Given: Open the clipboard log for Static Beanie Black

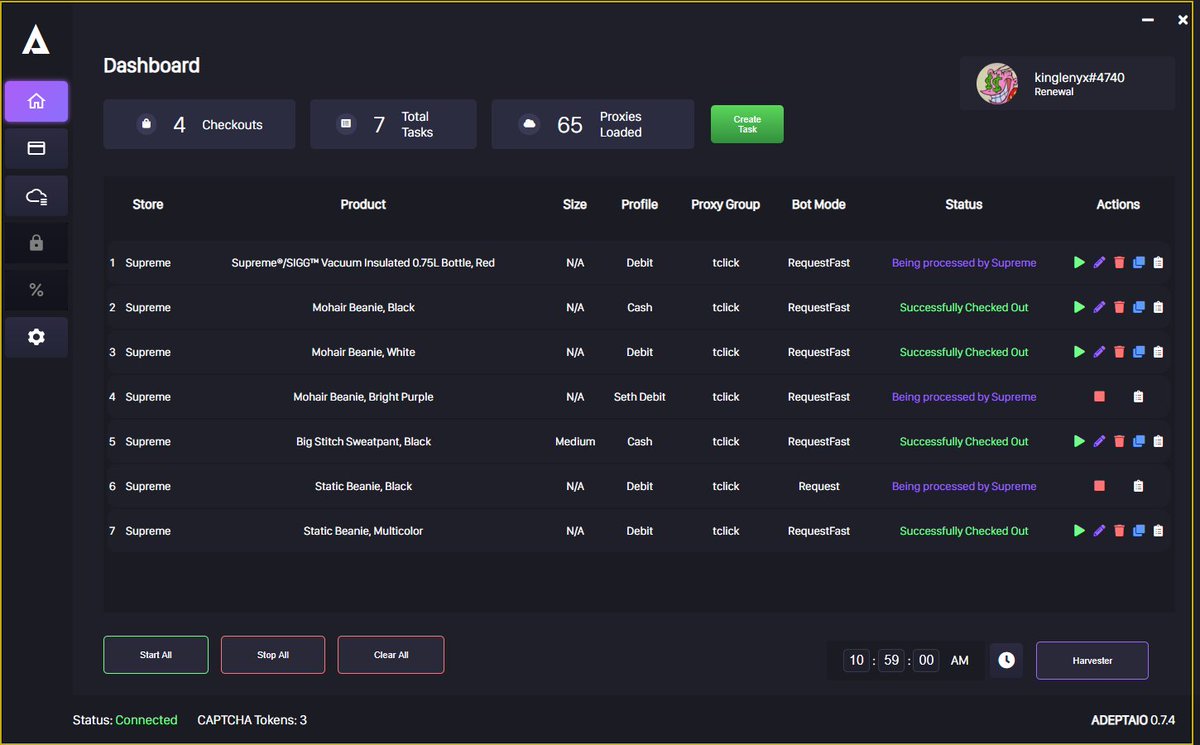Looking at the screenshot, I should tap(1138, 486).
